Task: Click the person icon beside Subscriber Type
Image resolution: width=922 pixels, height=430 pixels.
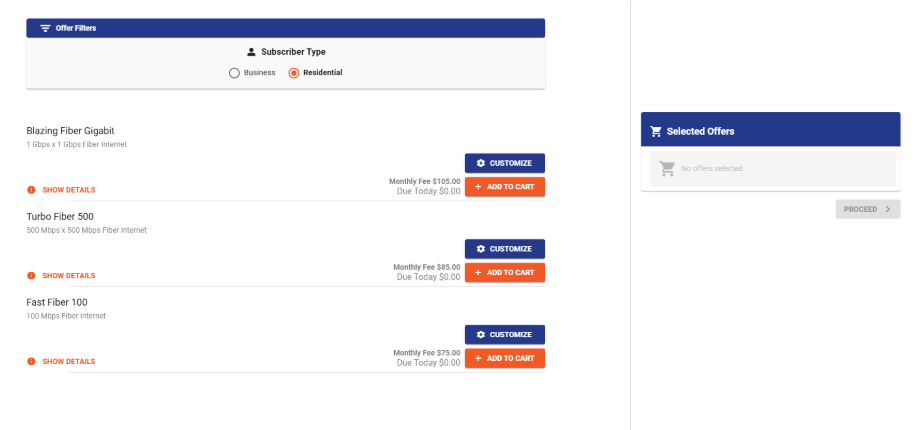Action: point(251,52)
